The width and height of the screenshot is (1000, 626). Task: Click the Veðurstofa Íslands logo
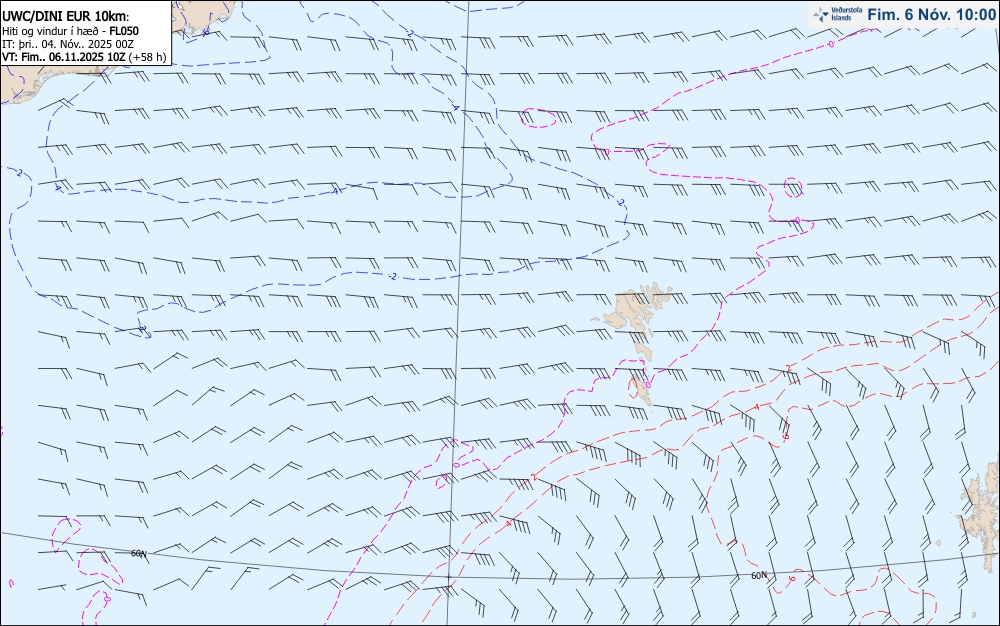tap(837, 14)
